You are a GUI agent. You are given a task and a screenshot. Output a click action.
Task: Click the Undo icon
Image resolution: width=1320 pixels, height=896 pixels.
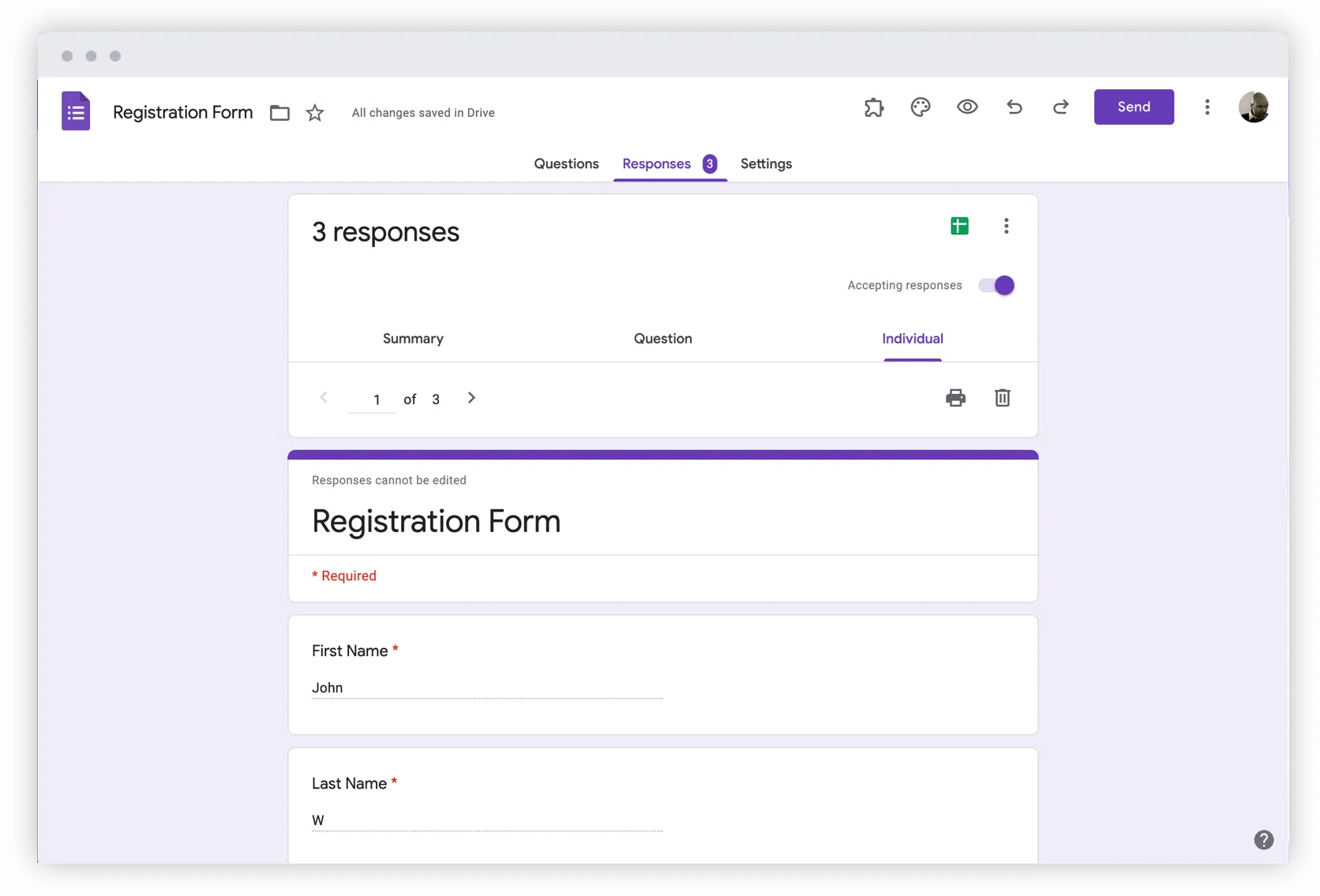[1014, 107]
